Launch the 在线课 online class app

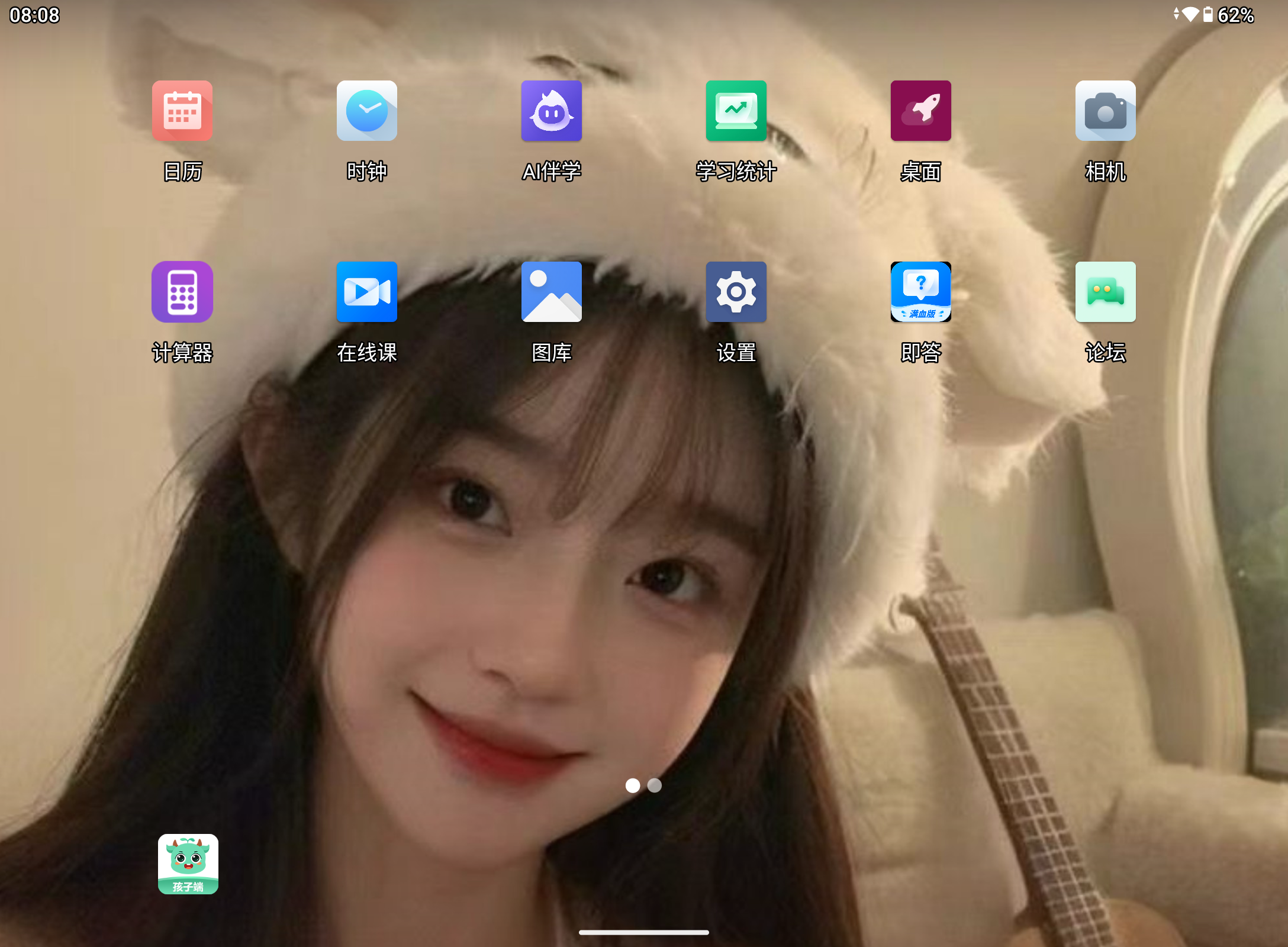point(367,292)
